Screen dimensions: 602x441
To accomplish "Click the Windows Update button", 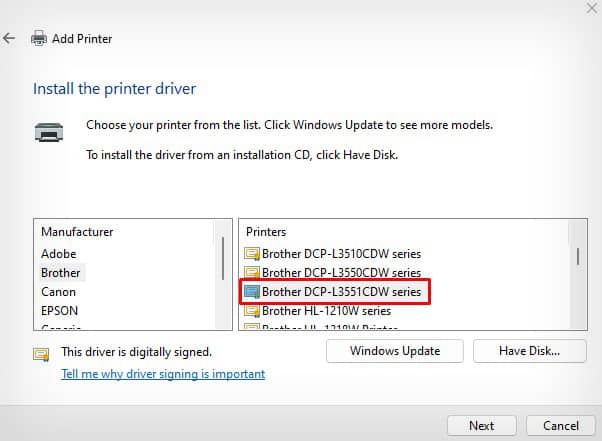I will pos(395,351).
